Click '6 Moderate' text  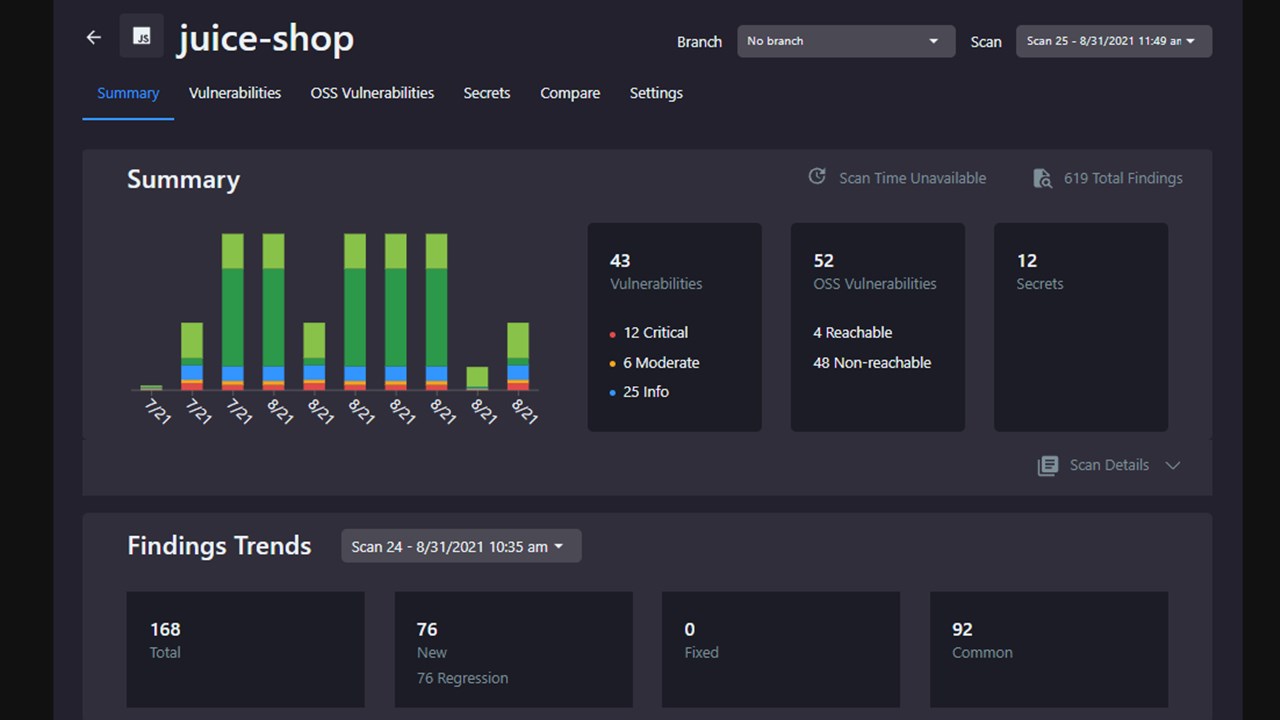(661, 363)
